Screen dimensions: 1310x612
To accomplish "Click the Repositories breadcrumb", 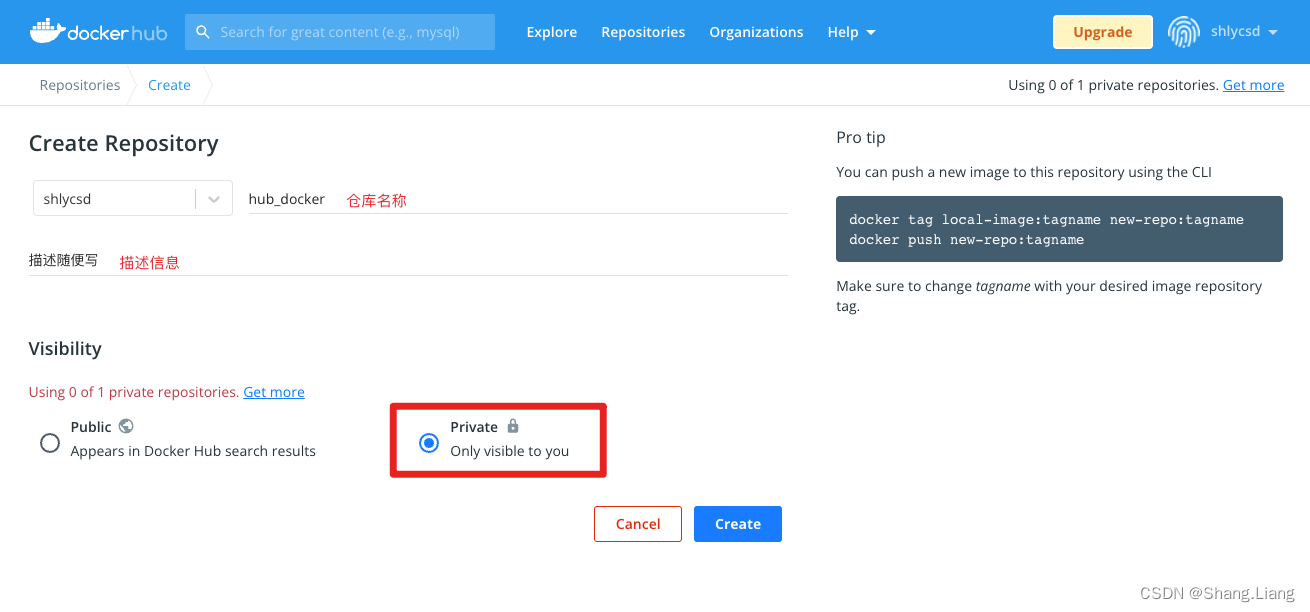I will (80, 85).
